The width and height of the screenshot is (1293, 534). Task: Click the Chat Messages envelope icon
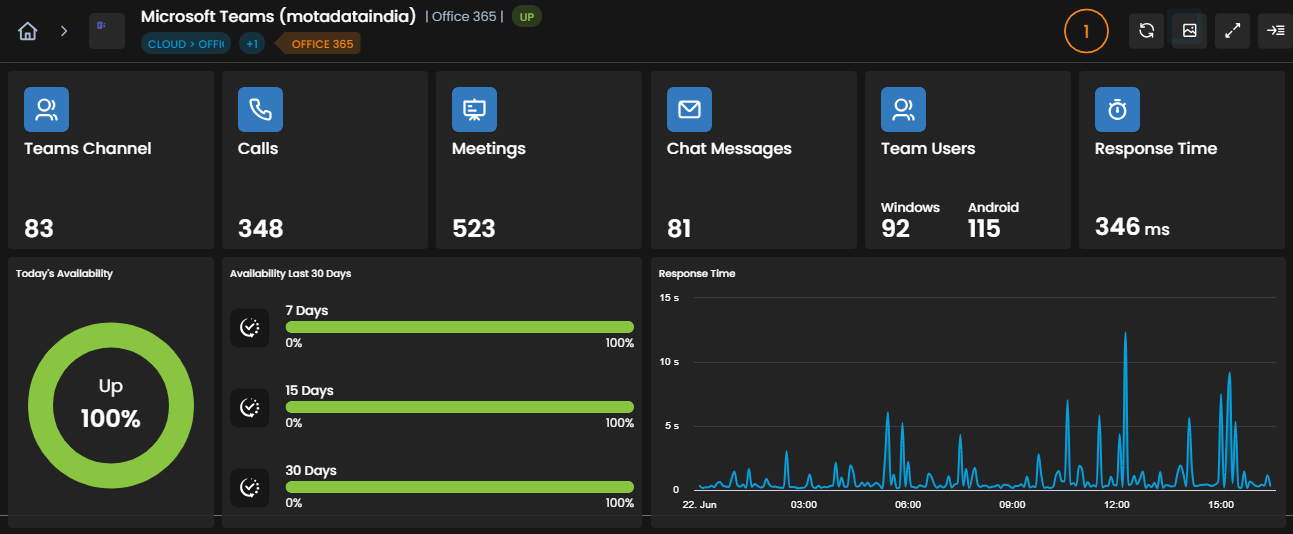coord(689,110)
